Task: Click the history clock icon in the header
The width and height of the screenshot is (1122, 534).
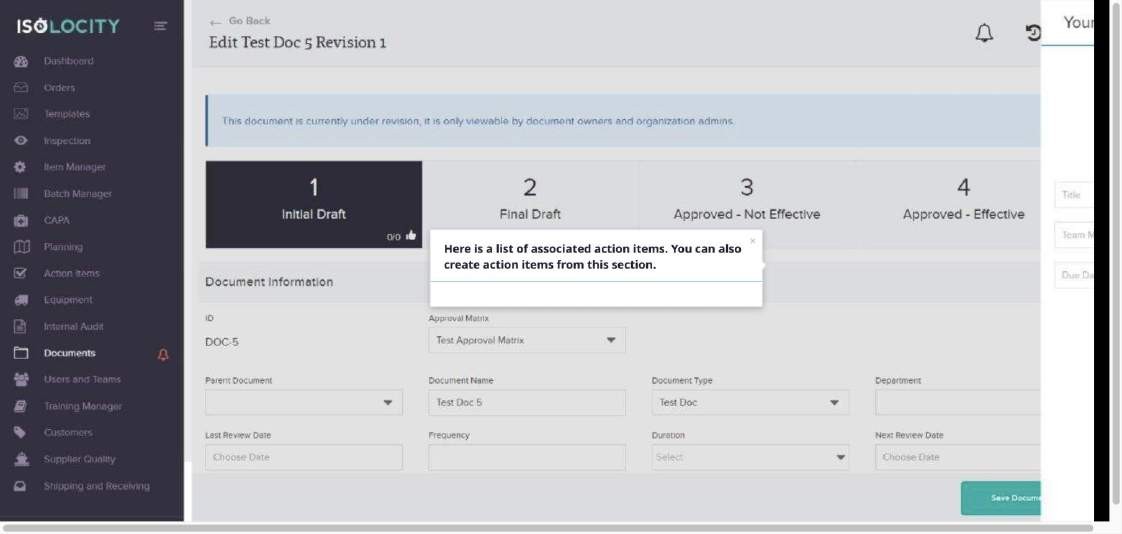Action: [x=1033, y=33]
